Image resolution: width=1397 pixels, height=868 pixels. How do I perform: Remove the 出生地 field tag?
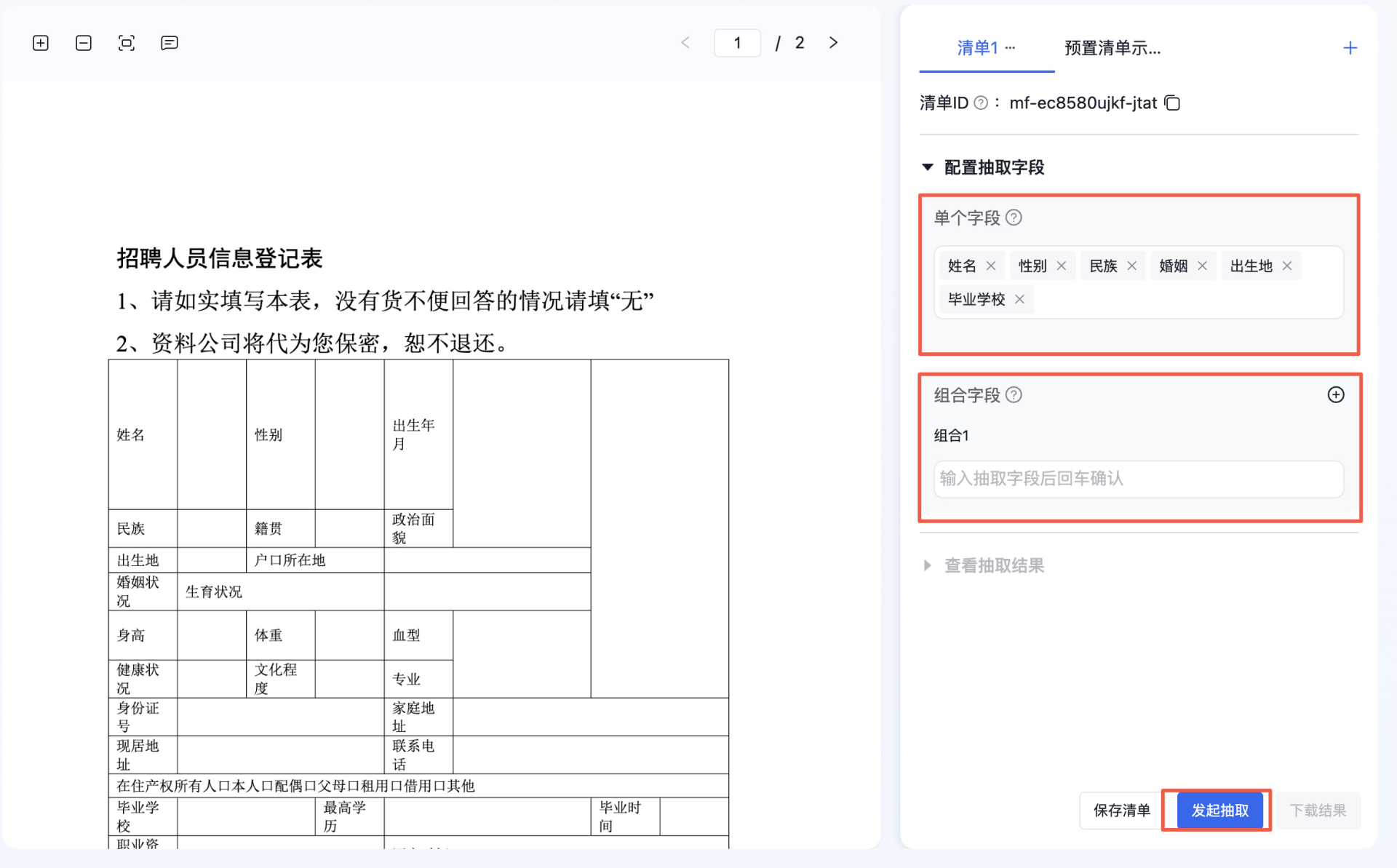point(1287,266)
